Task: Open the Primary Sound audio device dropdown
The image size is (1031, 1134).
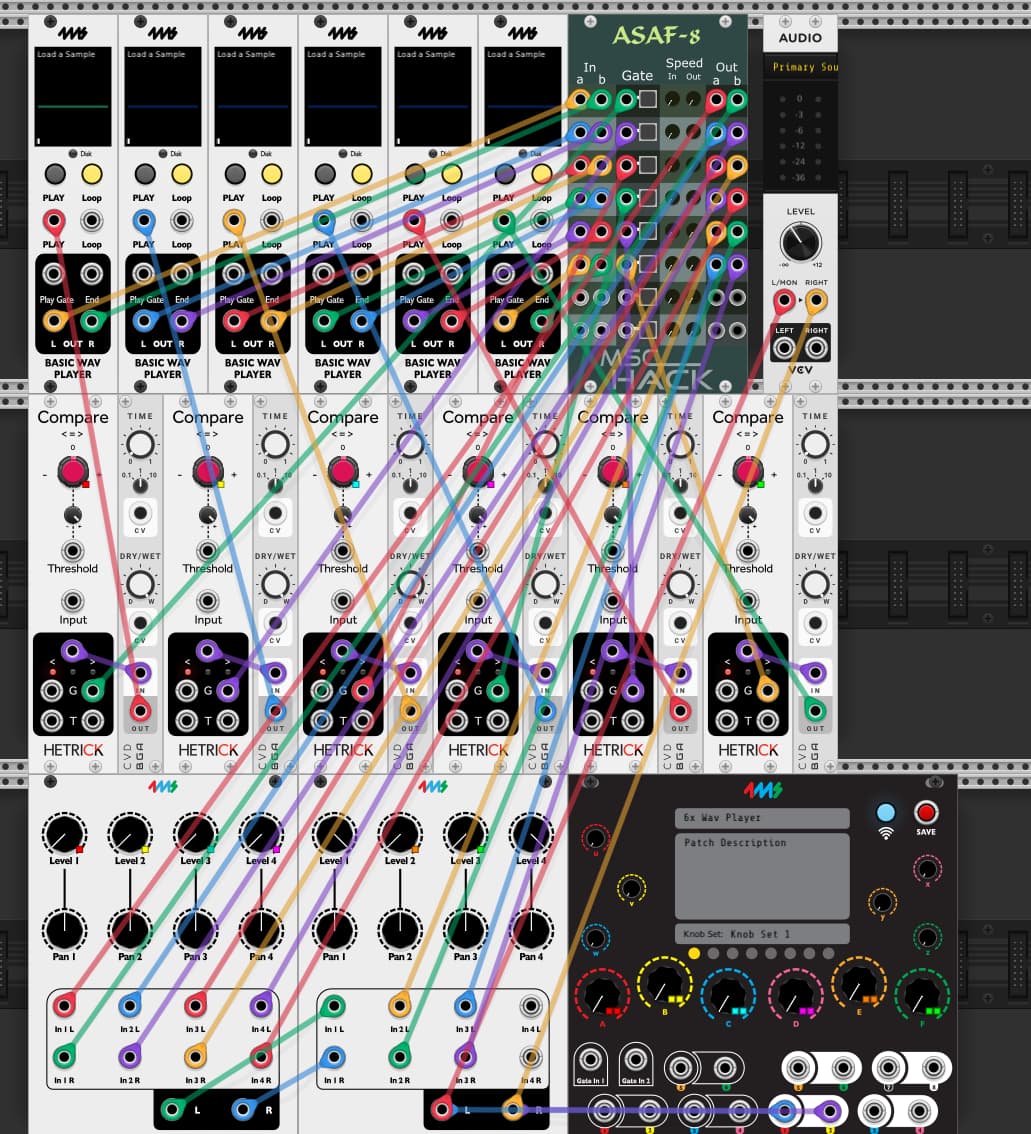Action: 800,68
